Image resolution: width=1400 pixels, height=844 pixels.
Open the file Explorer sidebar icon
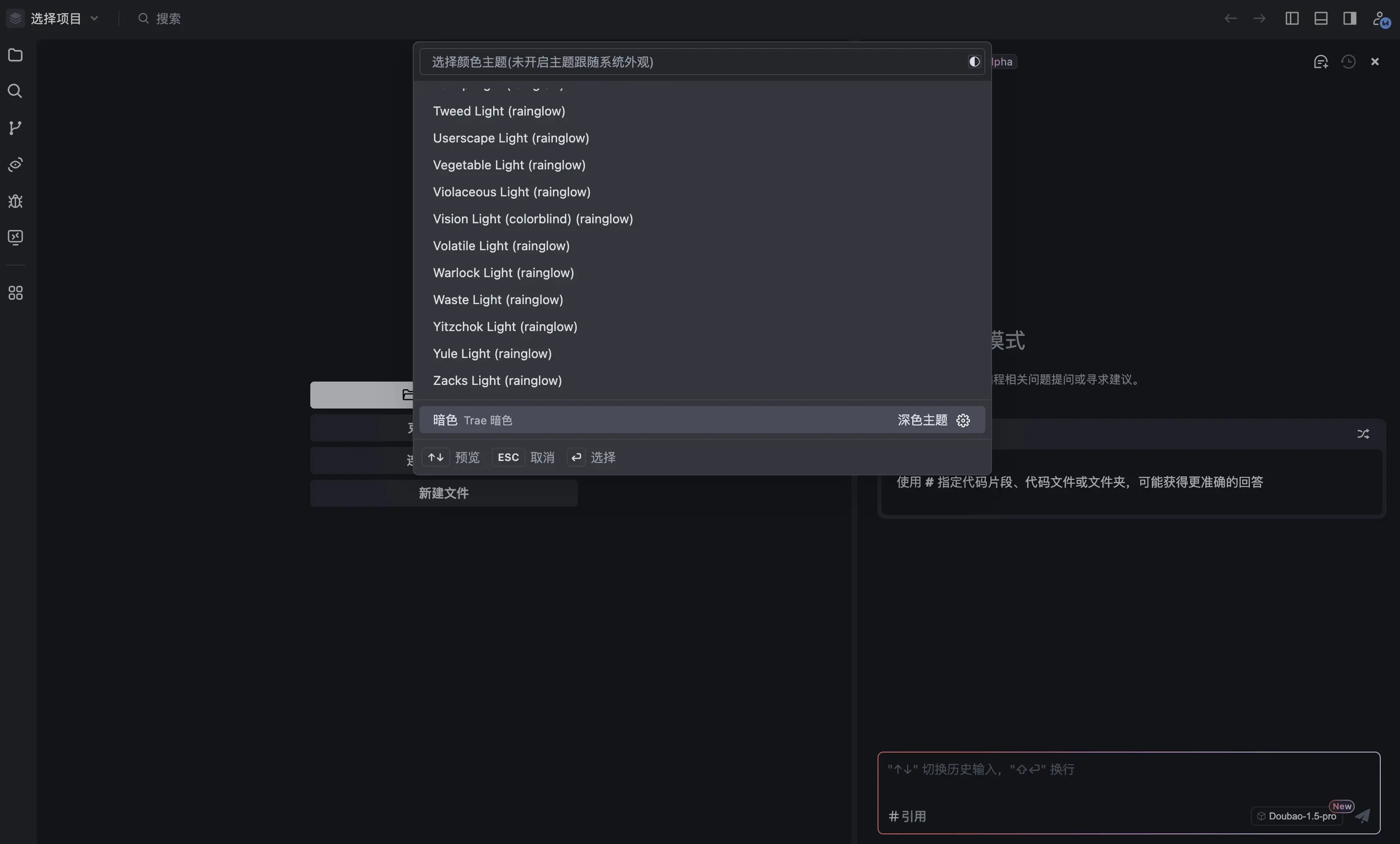point(15,55)
